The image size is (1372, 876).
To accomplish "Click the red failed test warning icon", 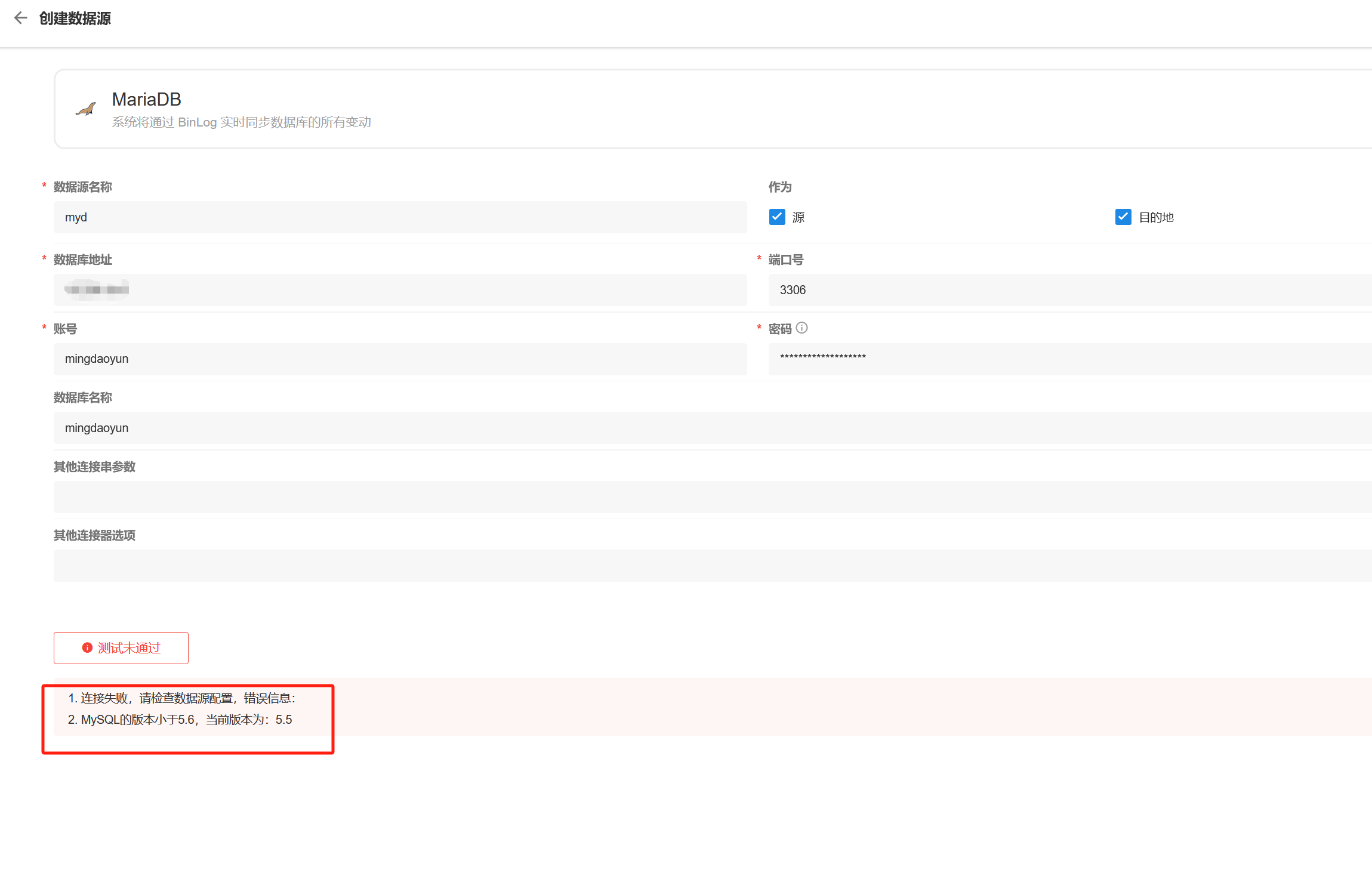I will 87,648.
